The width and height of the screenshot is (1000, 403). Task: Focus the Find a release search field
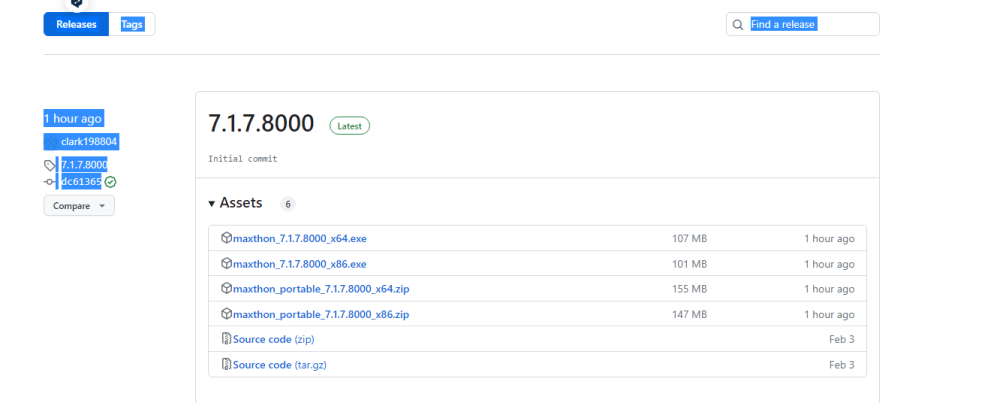click(810, 25)
